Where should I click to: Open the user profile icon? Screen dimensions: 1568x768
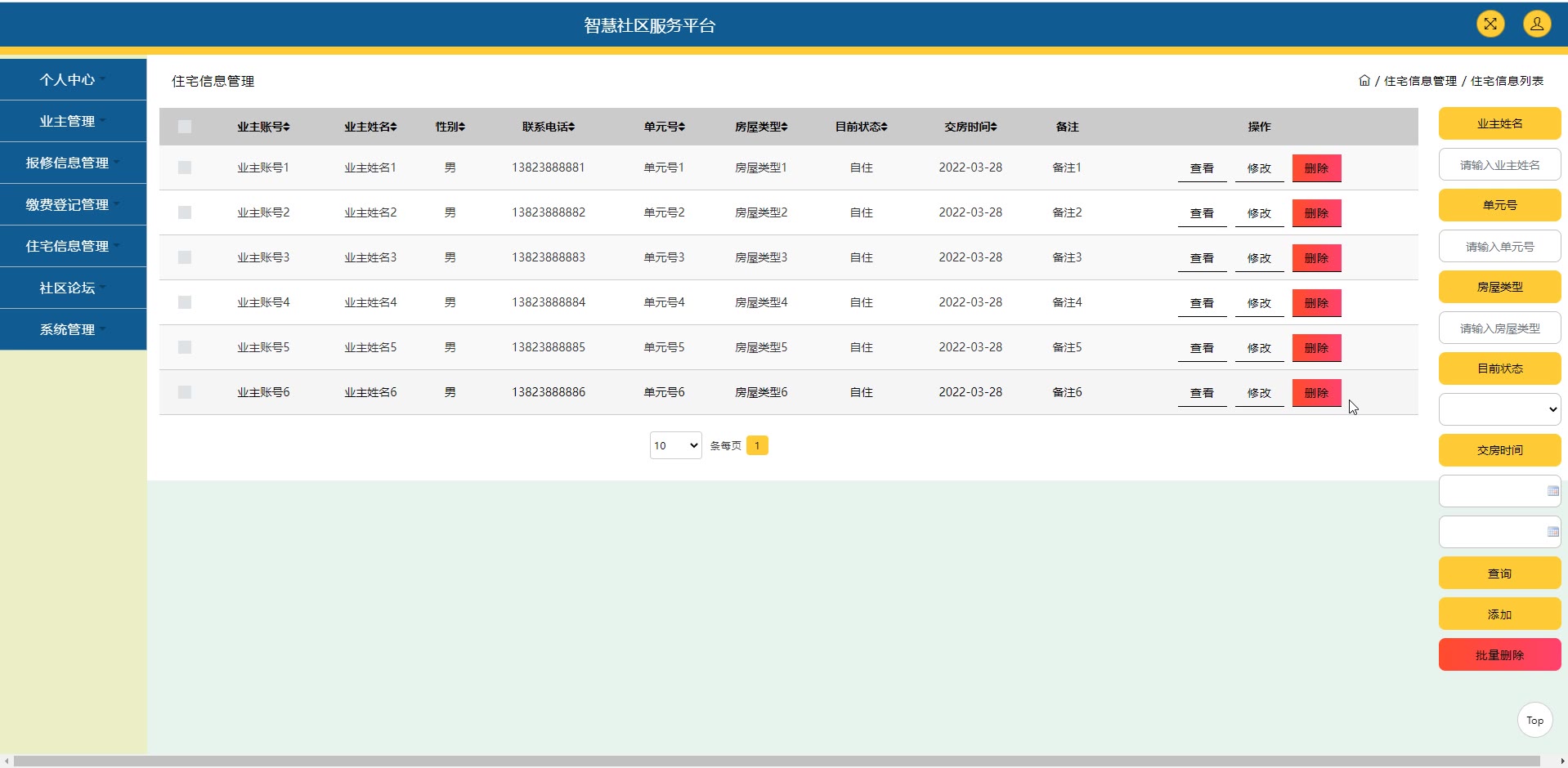point(1536,24)
